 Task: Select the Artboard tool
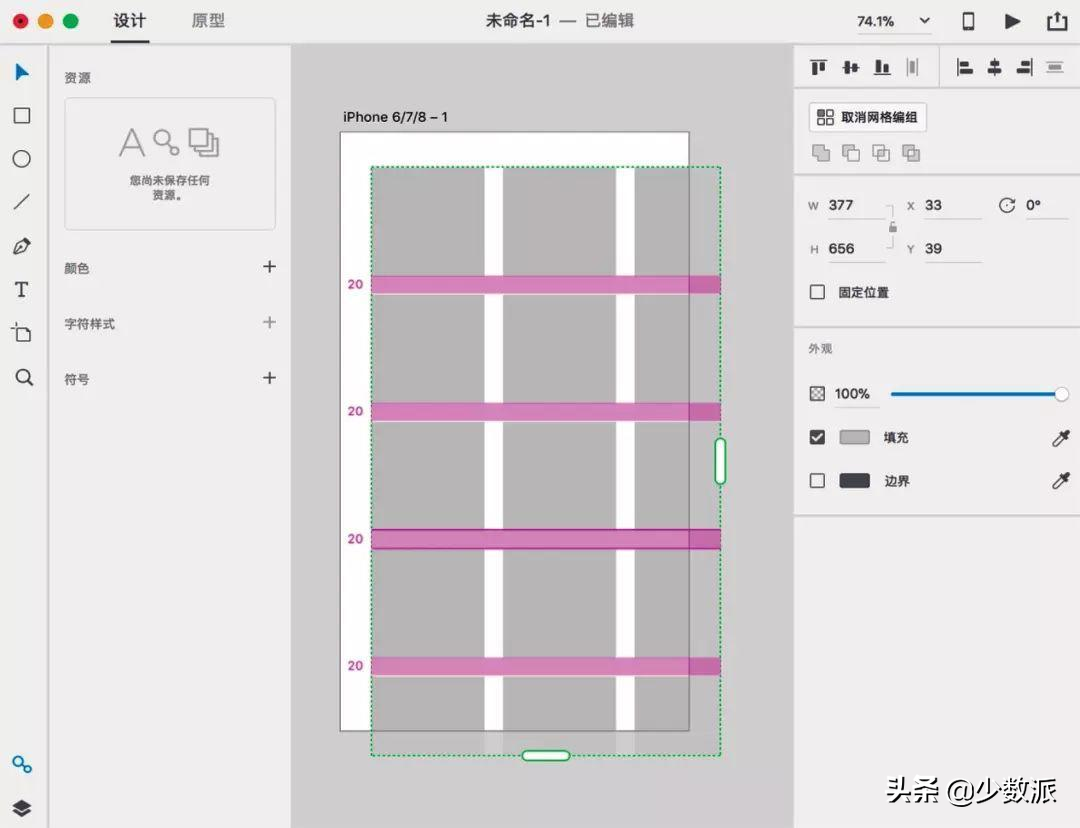[22, 333]
